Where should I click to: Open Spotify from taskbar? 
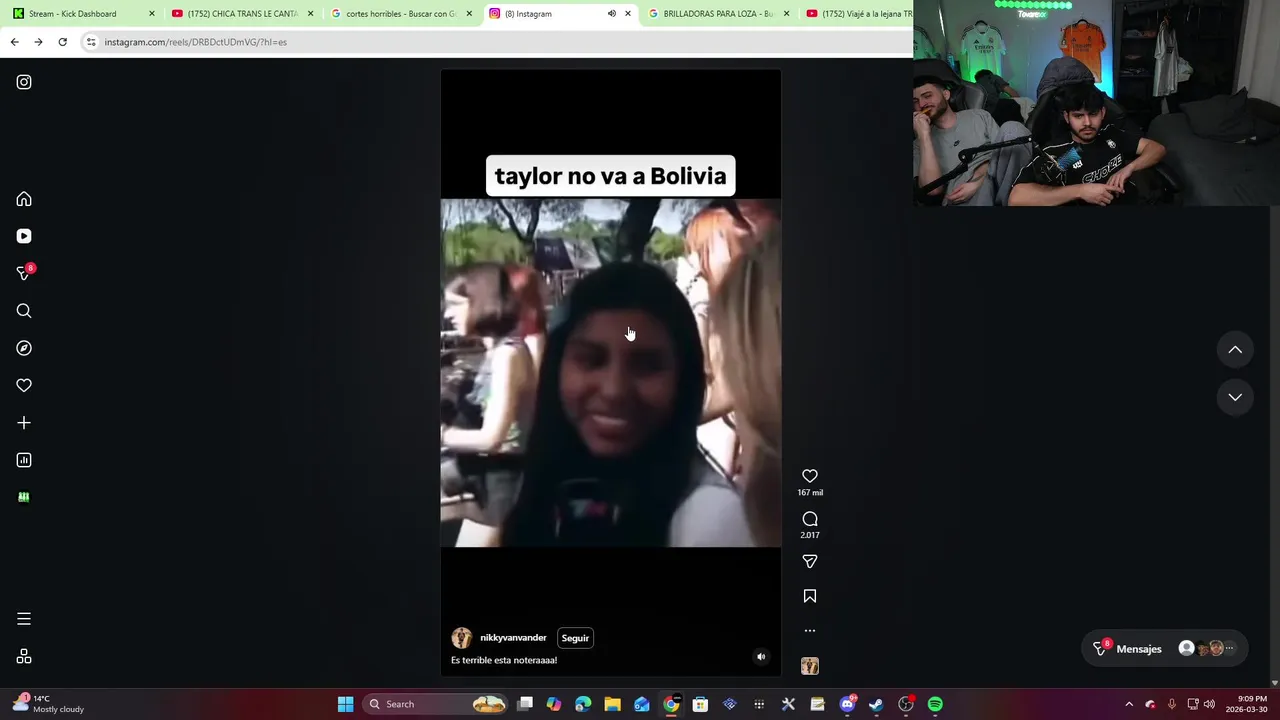click(935, 704)
